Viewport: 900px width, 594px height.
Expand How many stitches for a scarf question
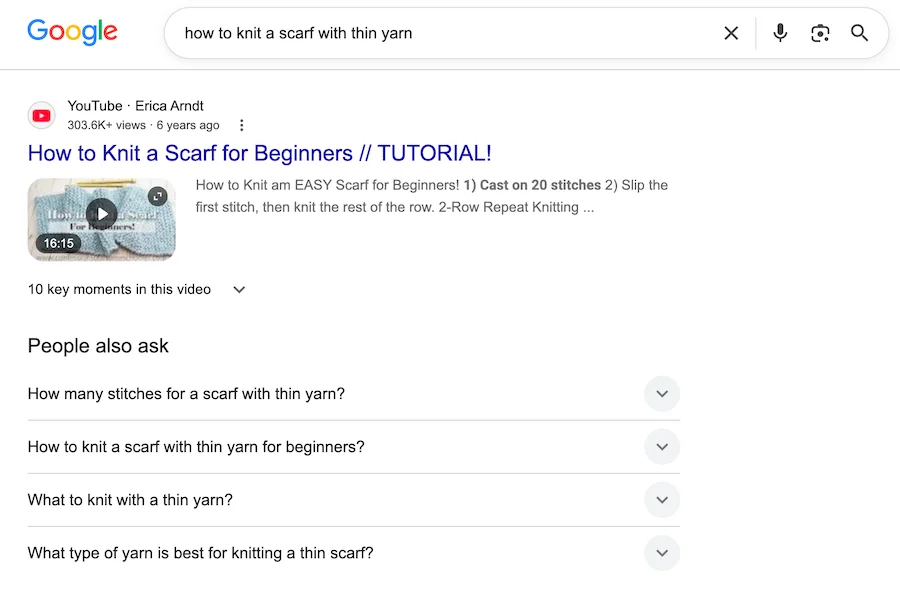[354, 394]
